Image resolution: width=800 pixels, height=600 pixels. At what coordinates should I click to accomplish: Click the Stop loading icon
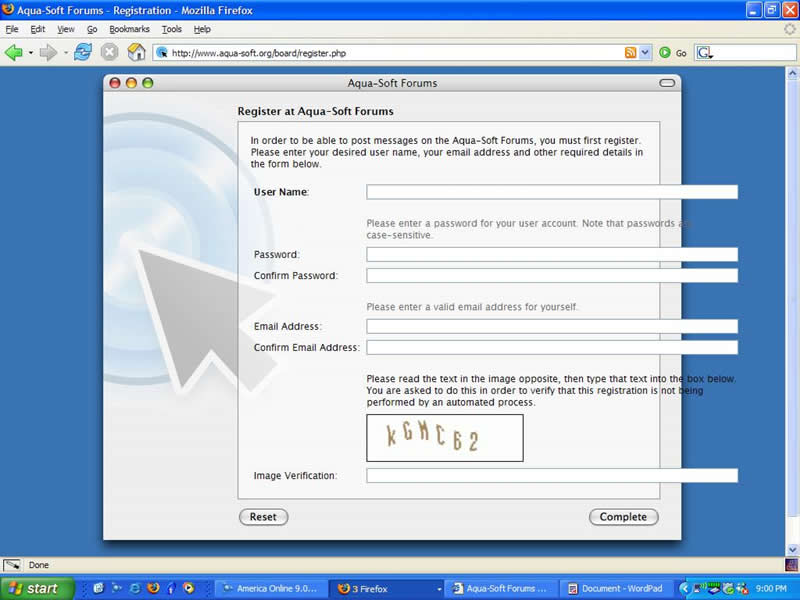tap(109, 52)
